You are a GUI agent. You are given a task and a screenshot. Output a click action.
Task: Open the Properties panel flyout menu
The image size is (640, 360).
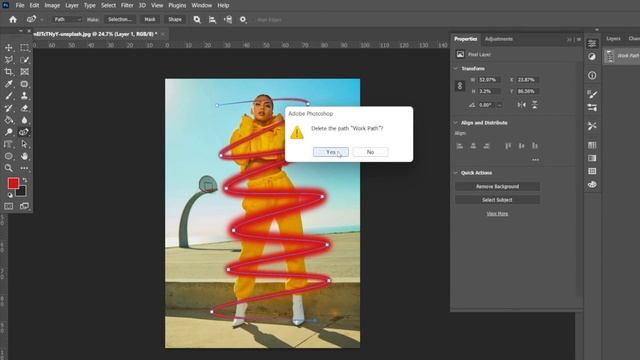[x=578, y=39]
